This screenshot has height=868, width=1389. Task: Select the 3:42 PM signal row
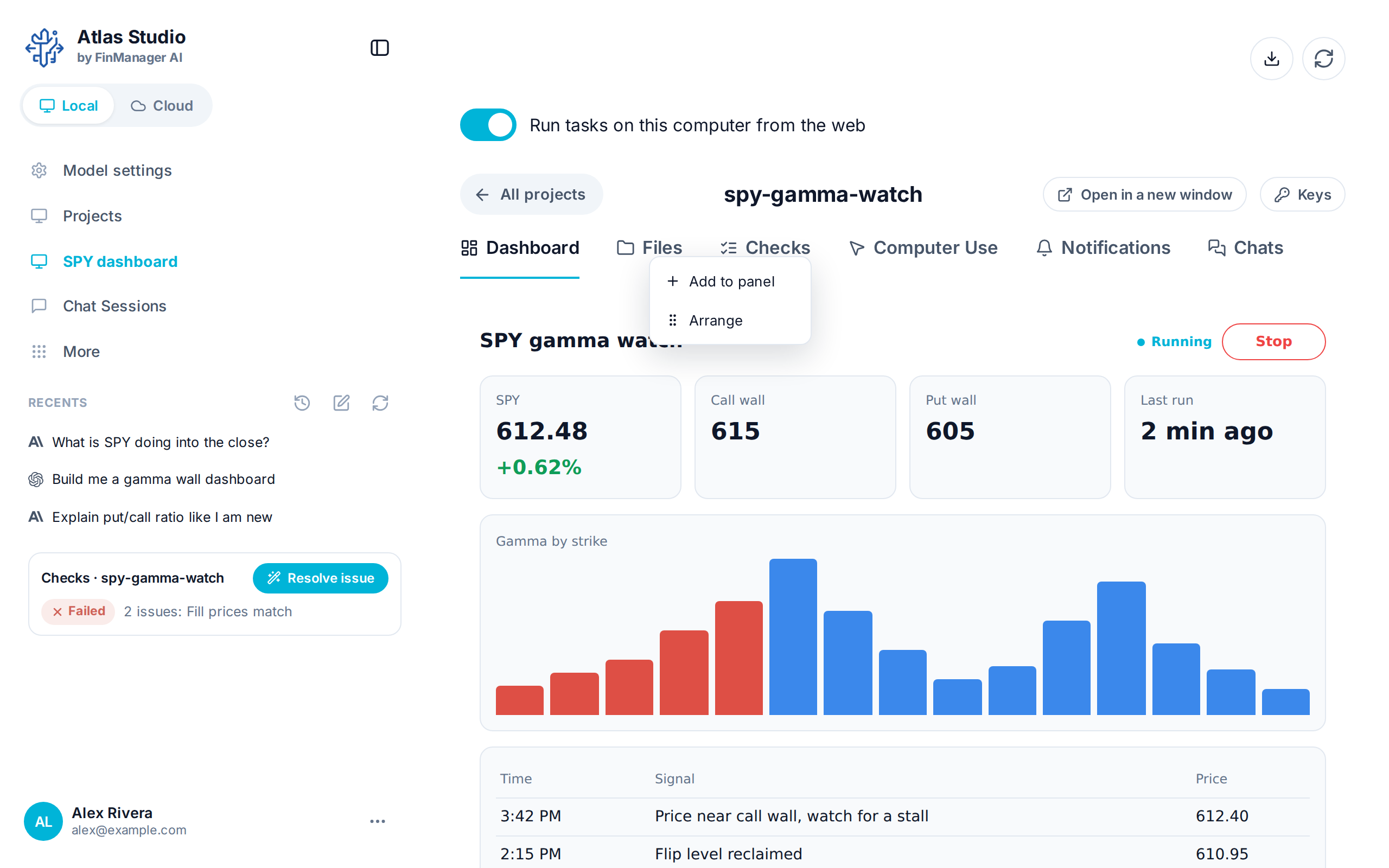(902, 816)
